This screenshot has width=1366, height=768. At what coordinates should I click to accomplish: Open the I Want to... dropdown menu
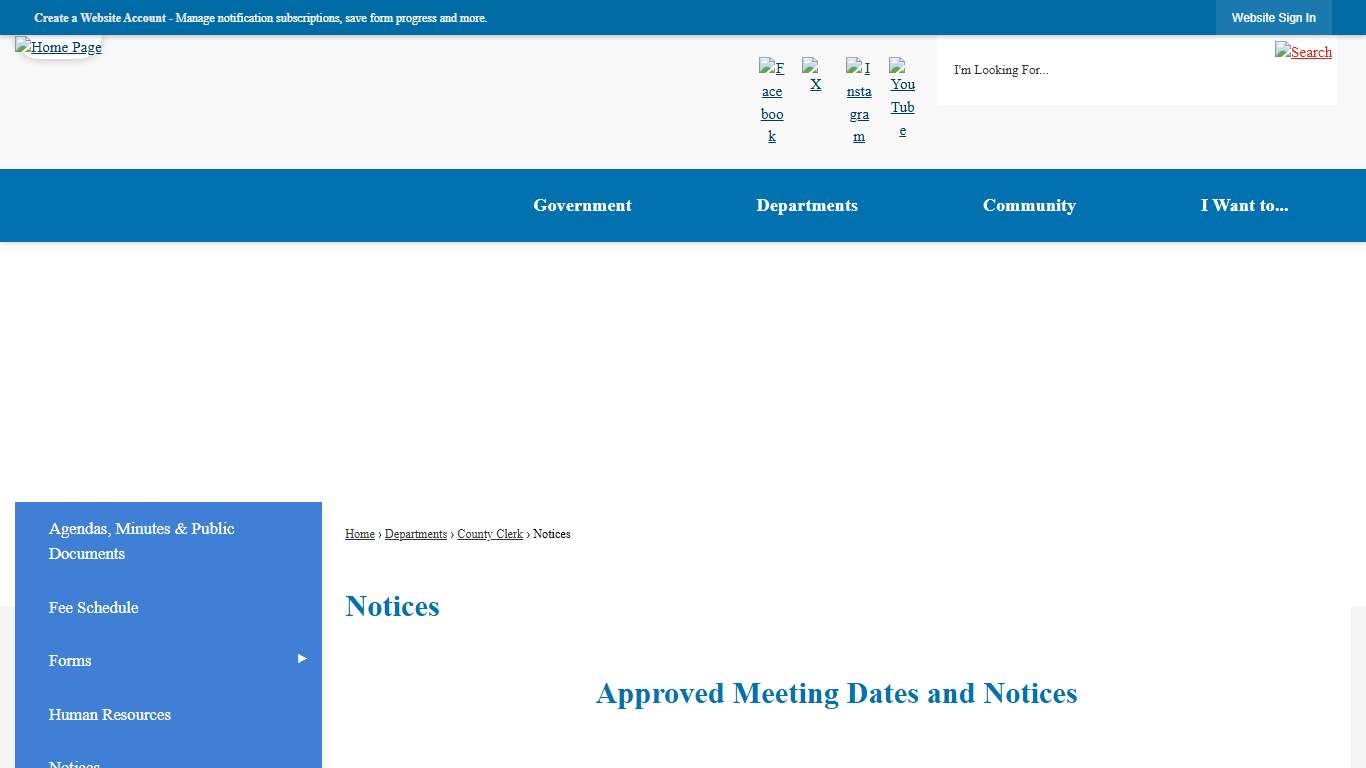[x=1245, y=205]
